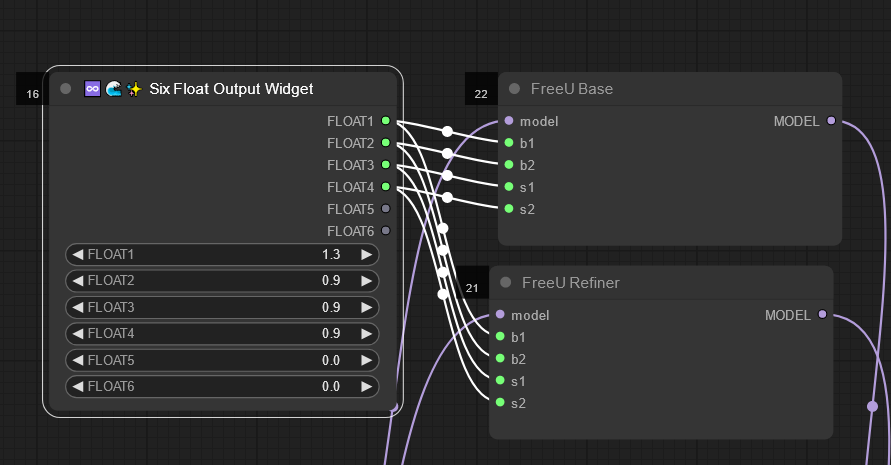The width and height of the screenshot is (891, 465).
Task: Decrease FLOAT2 value with left arrow
Action: [x=78, y=281]
